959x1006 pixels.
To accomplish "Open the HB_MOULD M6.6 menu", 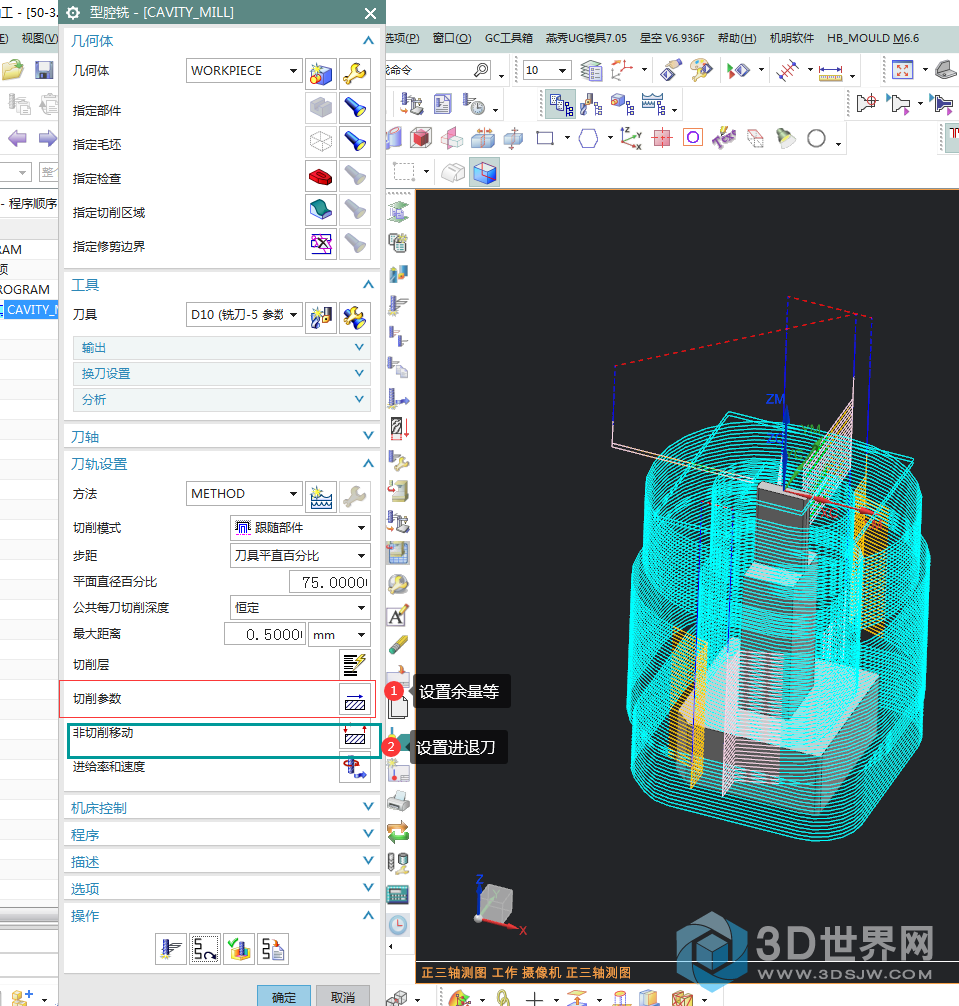I will click(x=873, y=38).
